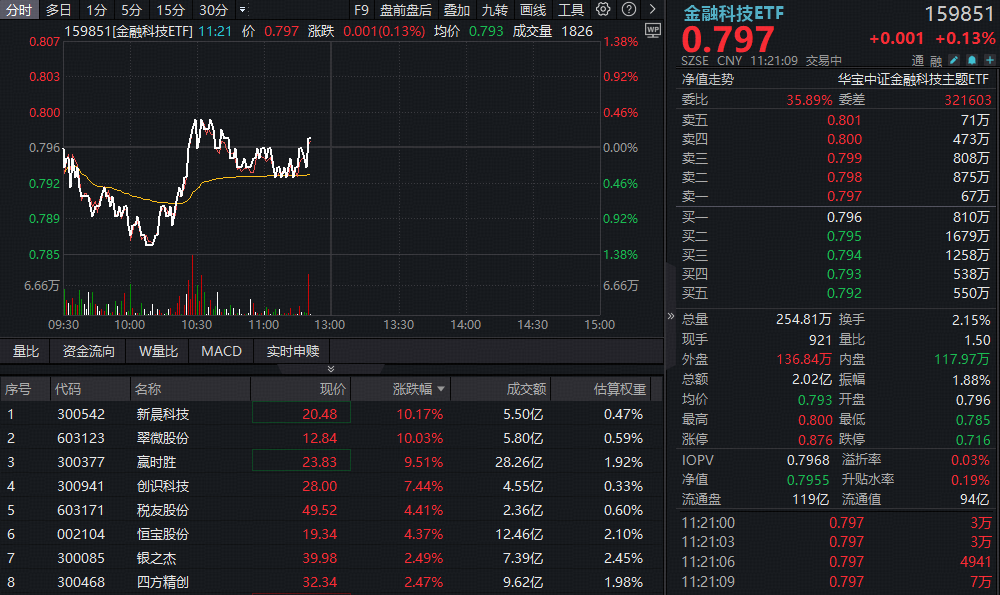The height and width of the screenshot is (595, 1000).
Task: Click the help question-mark icon
Action: point(627,10)
